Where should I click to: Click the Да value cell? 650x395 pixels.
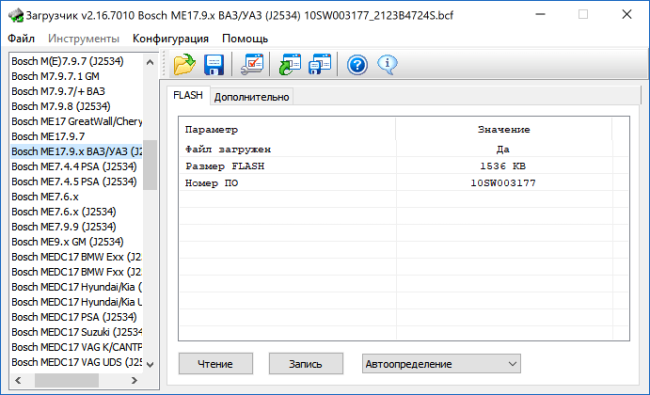click(x=503, y=149)
